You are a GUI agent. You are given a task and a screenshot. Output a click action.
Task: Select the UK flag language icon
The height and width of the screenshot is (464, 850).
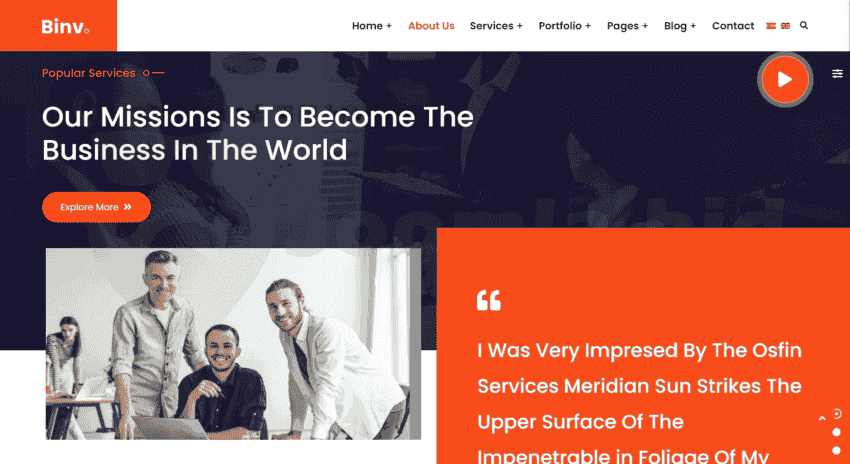(x=785, y=25)
